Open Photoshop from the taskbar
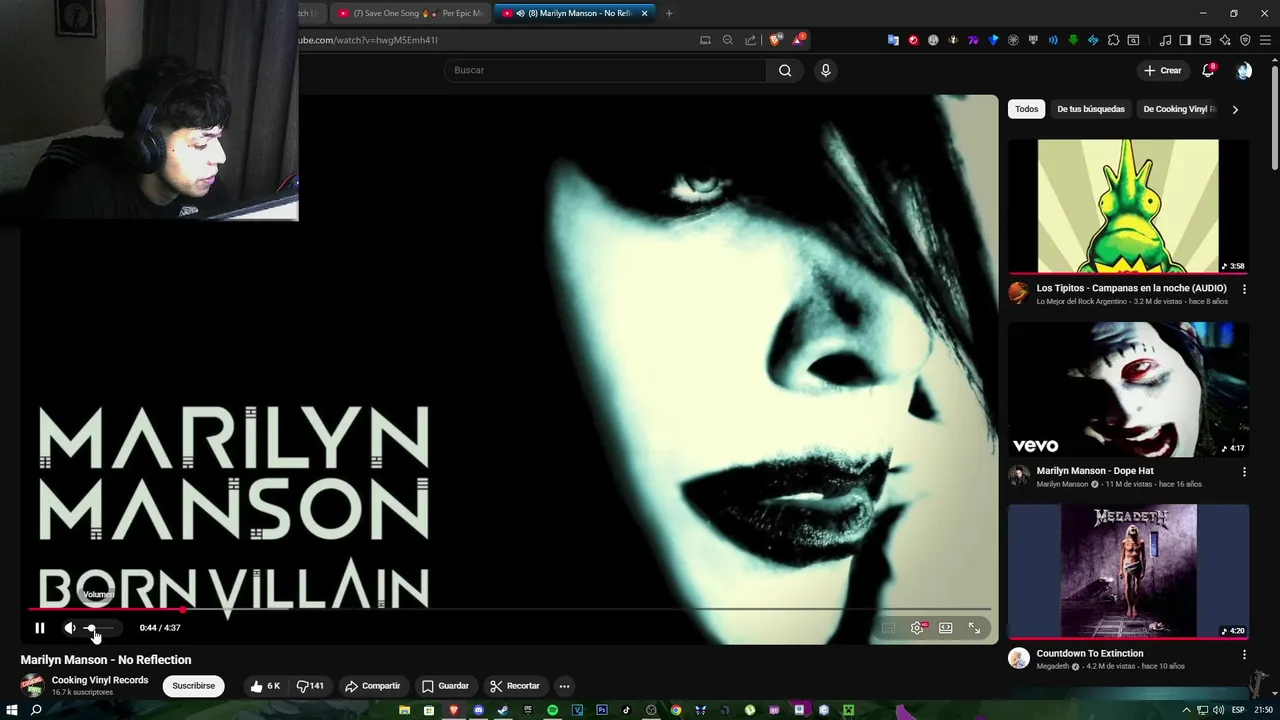This screenshot has height=720, width=1280. (x=601, y=710)
